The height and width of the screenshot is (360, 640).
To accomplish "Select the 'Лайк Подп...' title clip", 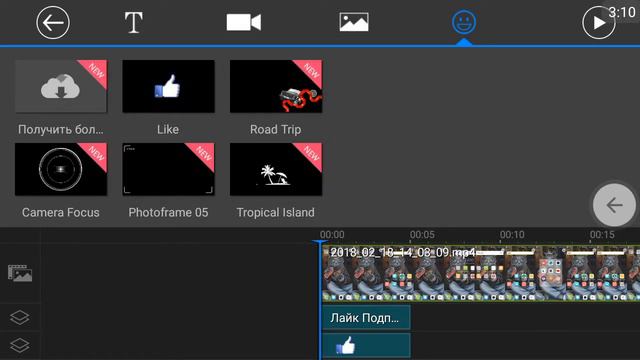I will 366,317.
